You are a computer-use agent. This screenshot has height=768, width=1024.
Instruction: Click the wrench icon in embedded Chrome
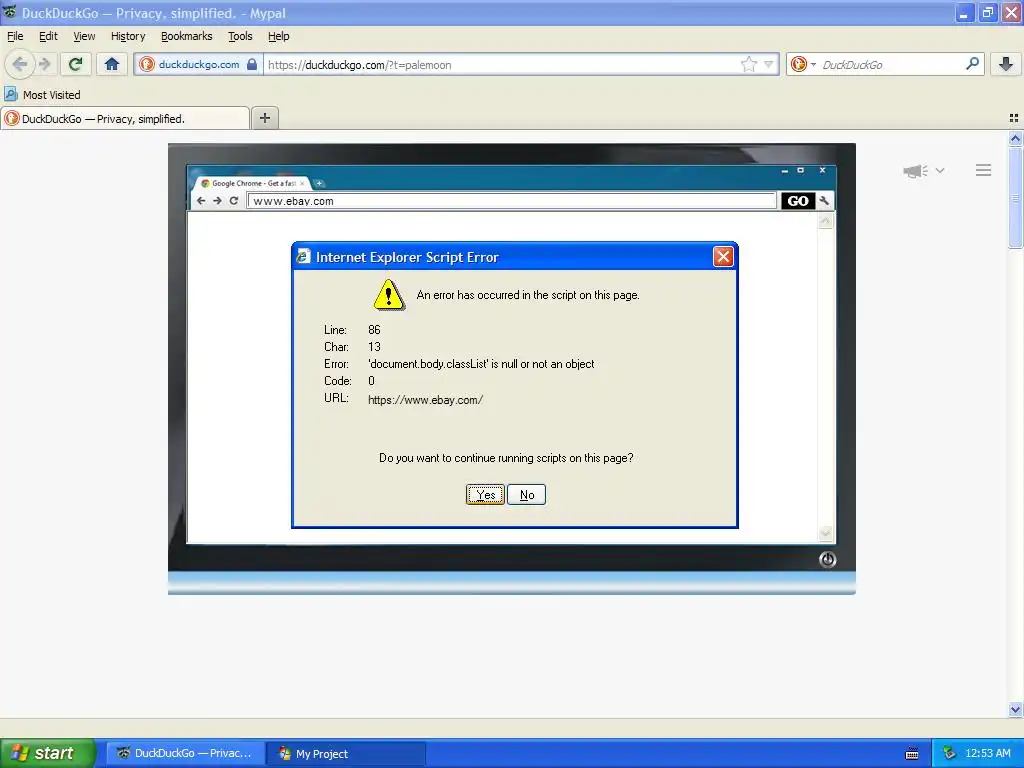tap(824, 201)
